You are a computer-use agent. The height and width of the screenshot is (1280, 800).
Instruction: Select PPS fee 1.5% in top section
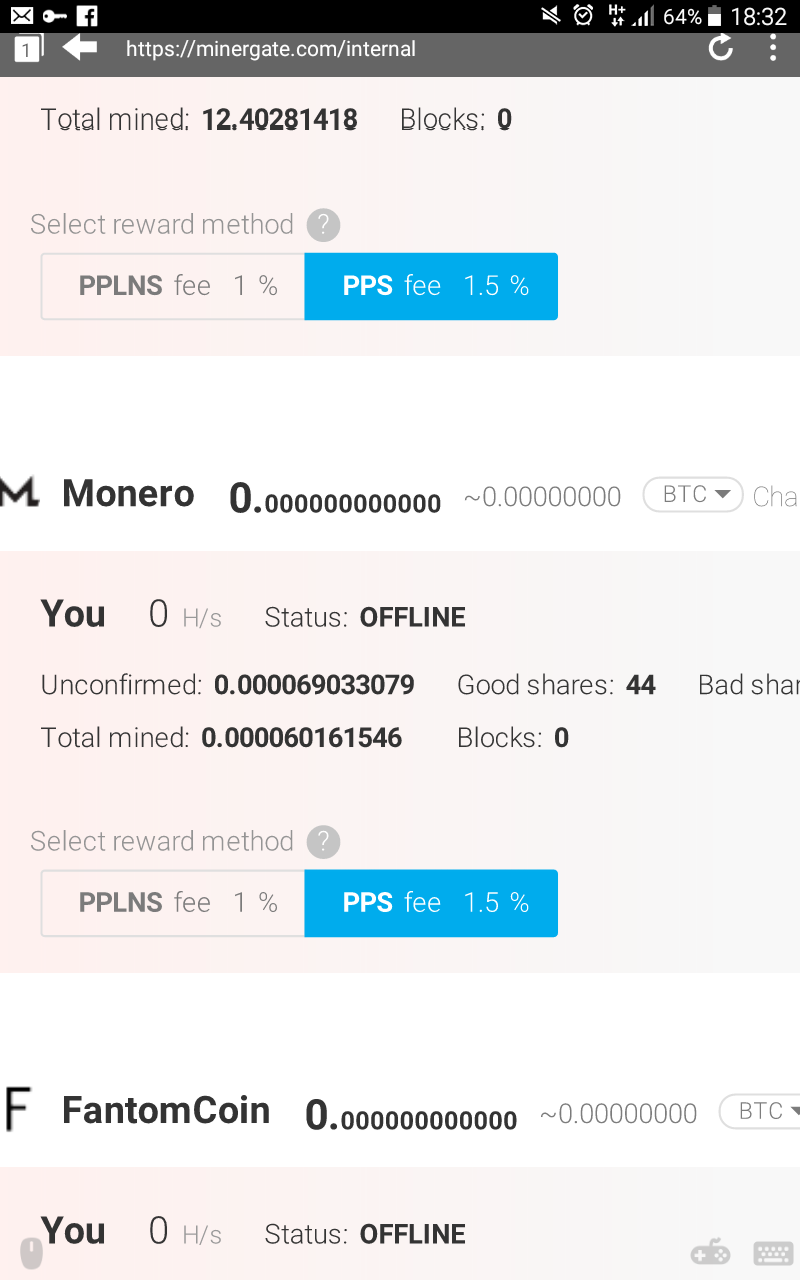pos(431,286)
